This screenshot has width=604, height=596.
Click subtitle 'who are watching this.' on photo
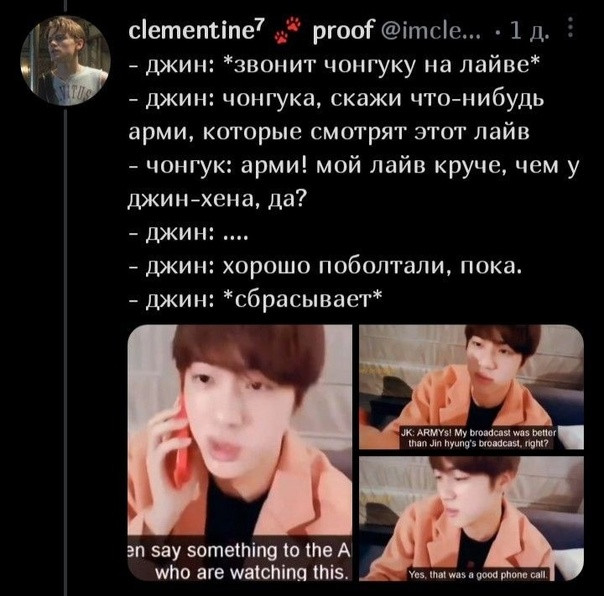tap(253, 573)
